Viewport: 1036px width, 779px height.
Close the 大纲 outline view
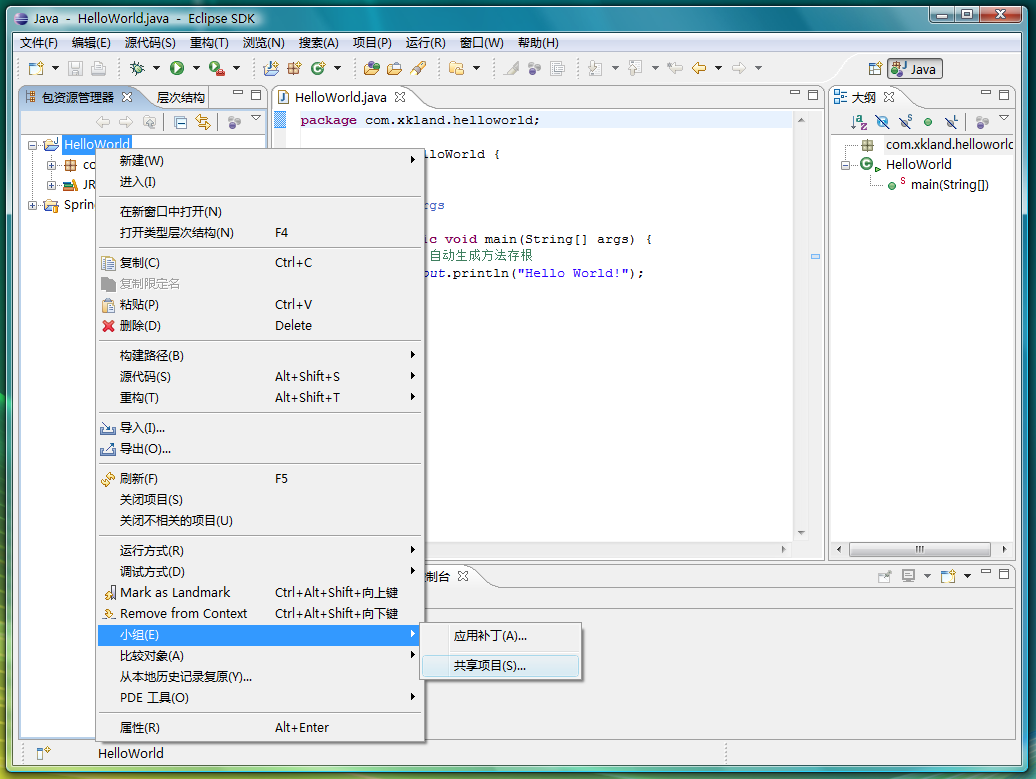point(889,97)
